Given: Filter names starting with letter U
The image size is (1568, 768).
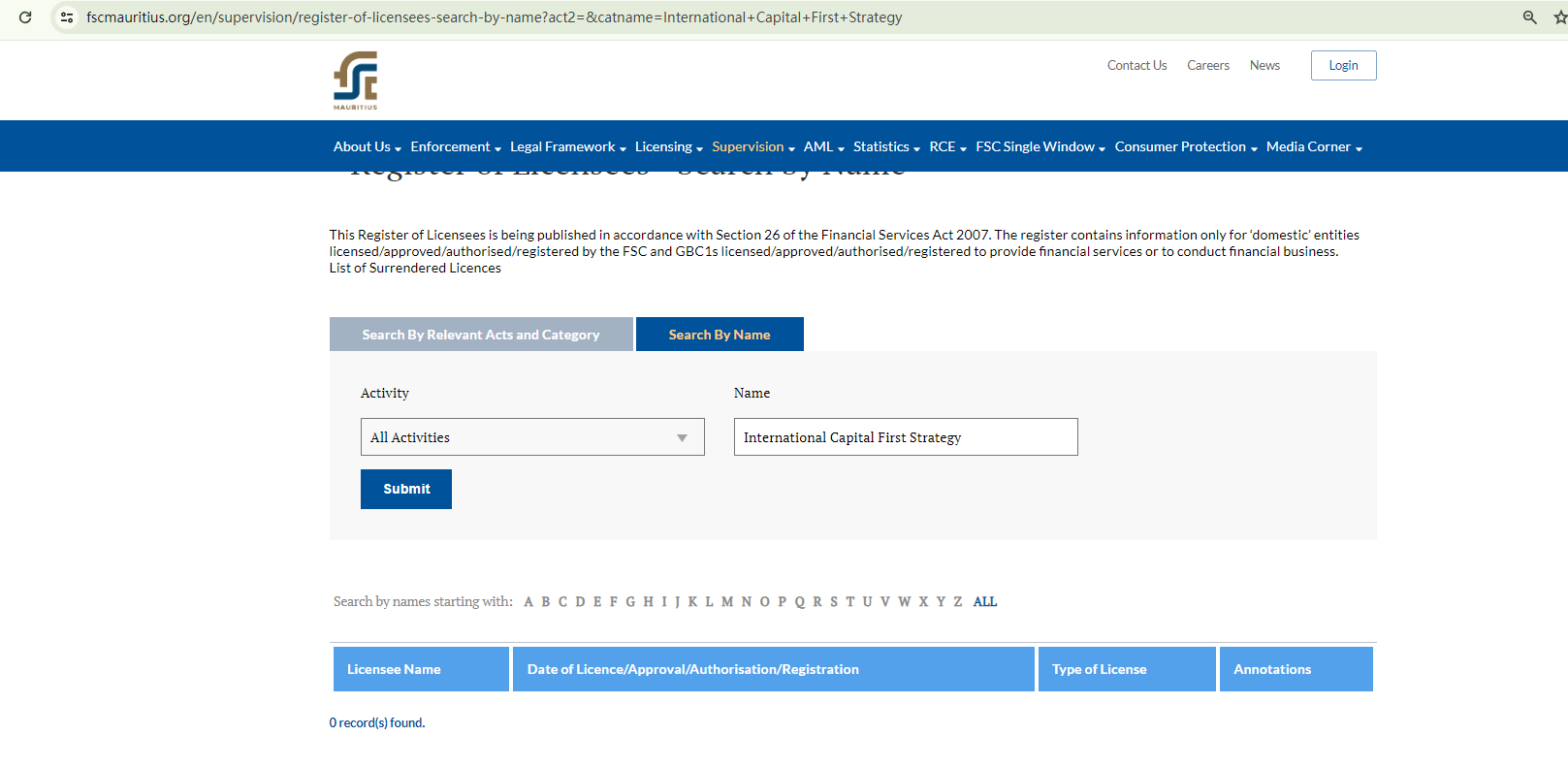Looking at the screenshot, I should coord(867,601).
